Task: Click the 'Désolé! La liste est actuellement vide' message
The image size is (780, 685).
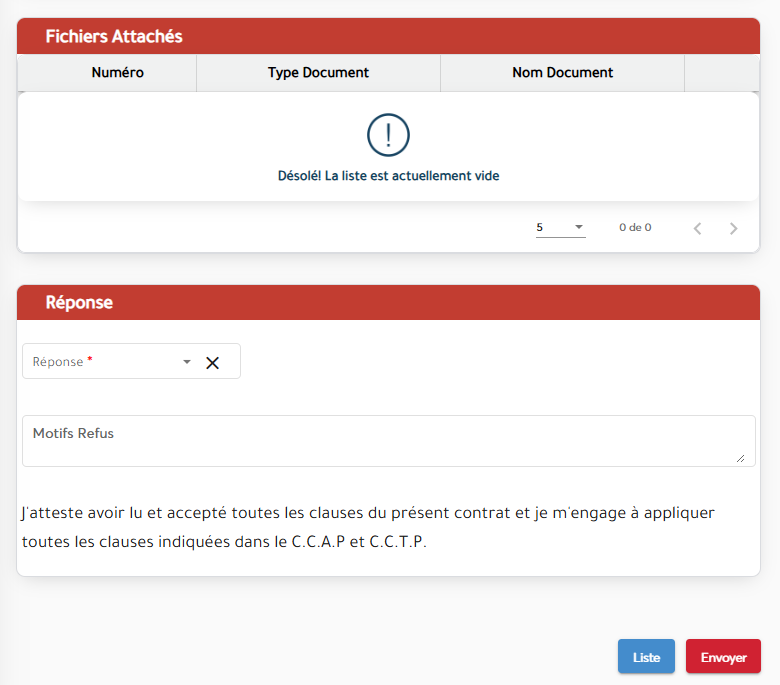Action: click(x=388, y=176)
